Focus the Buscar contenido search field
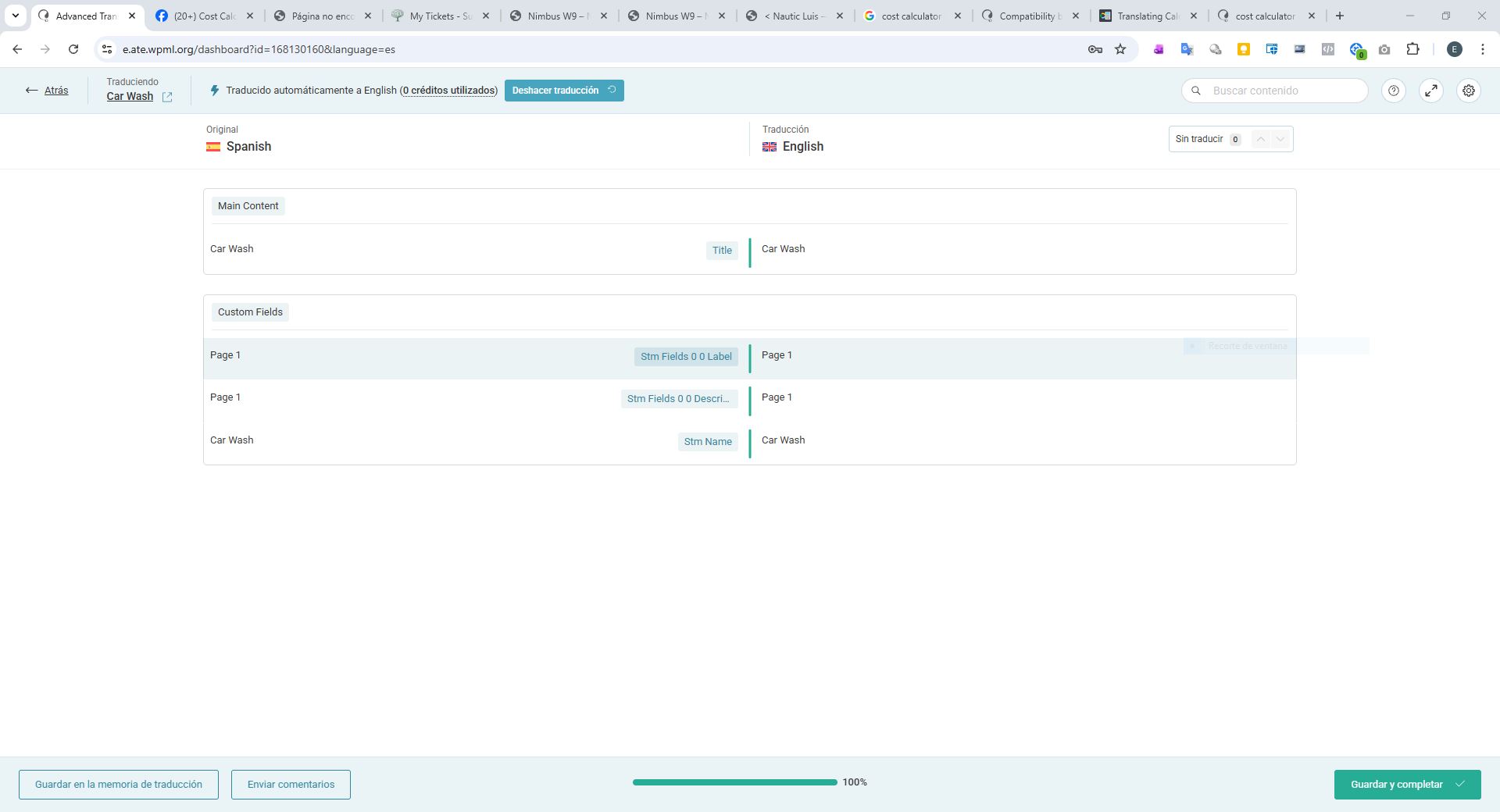1500x812 pixels. tap(1275, 91)
